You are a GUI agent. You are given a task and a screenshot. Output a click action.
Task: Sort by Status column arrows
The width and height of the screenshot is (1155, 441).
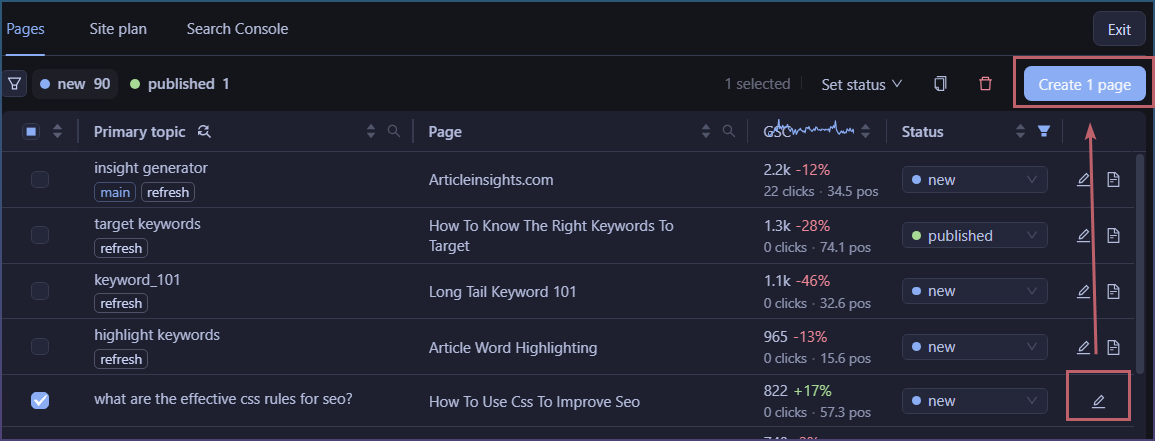1020,132
